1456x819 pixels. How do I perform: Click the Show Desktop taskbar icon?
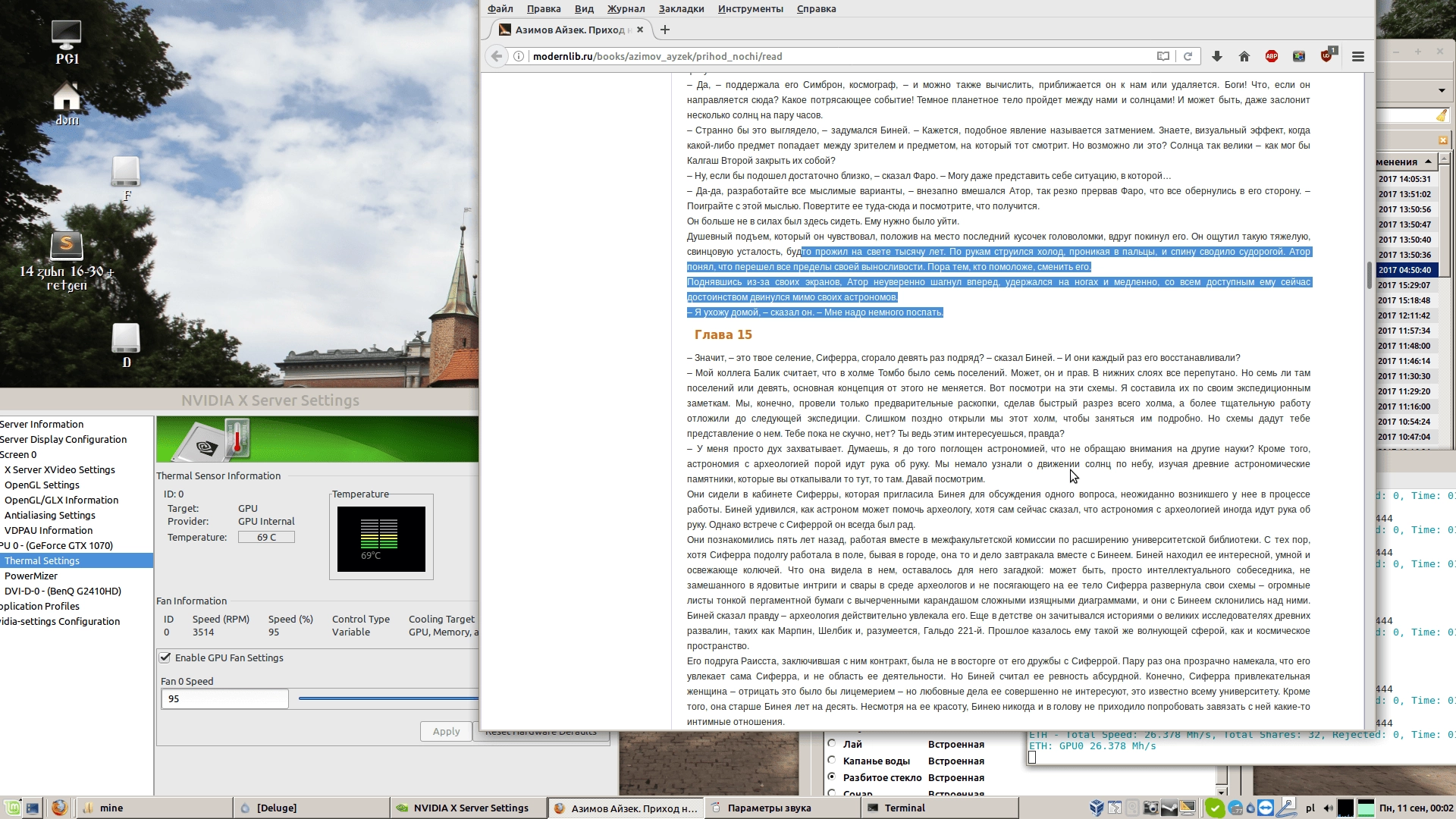33,808
